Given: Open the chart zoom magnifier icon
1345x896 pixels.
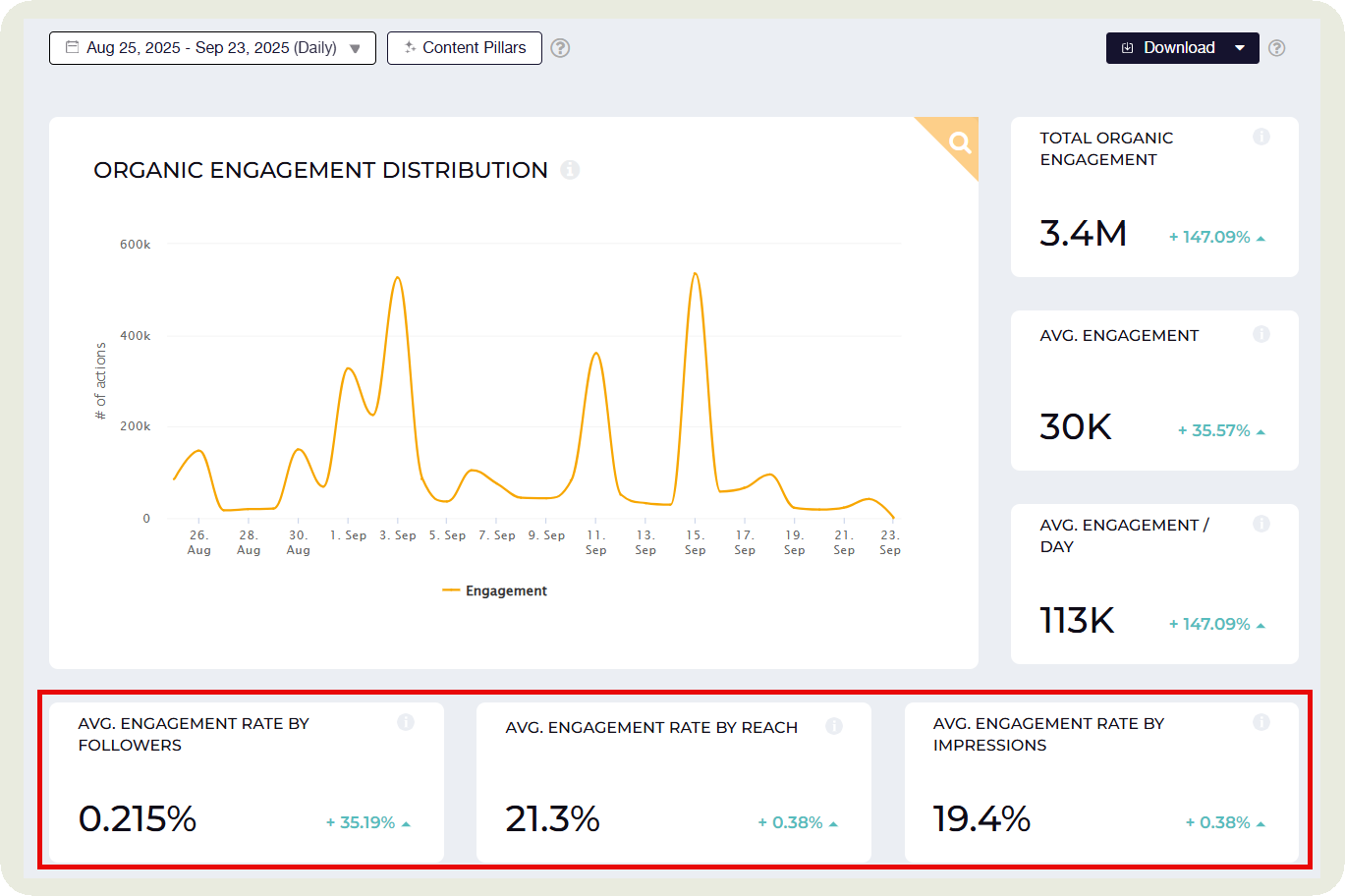Looking at the screenshot, I should coord(958,144).
